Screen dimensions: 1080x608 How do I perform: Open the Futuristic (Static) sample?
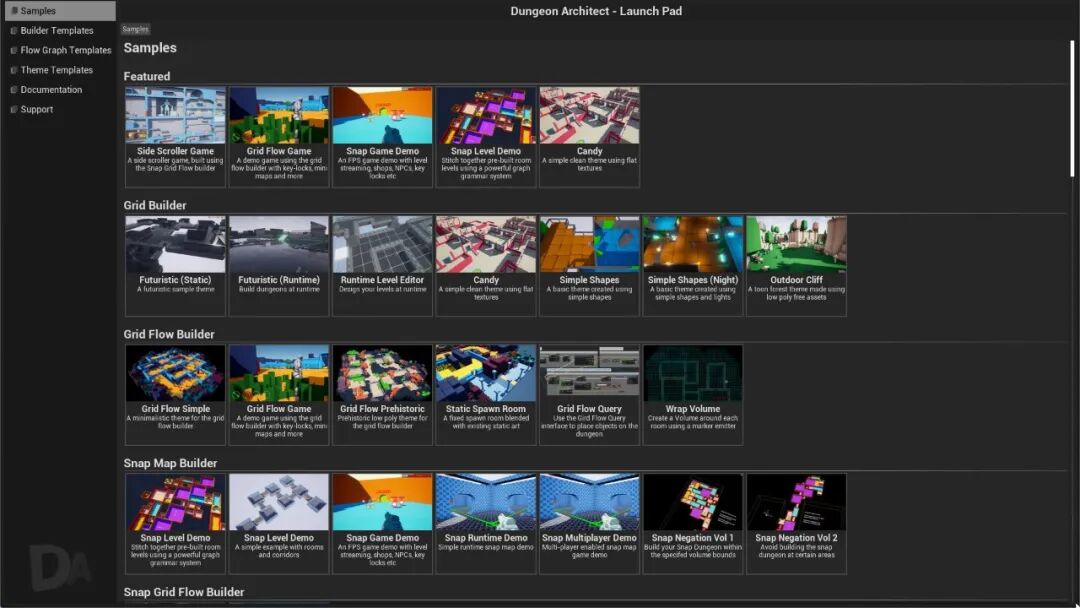[176, 266]
